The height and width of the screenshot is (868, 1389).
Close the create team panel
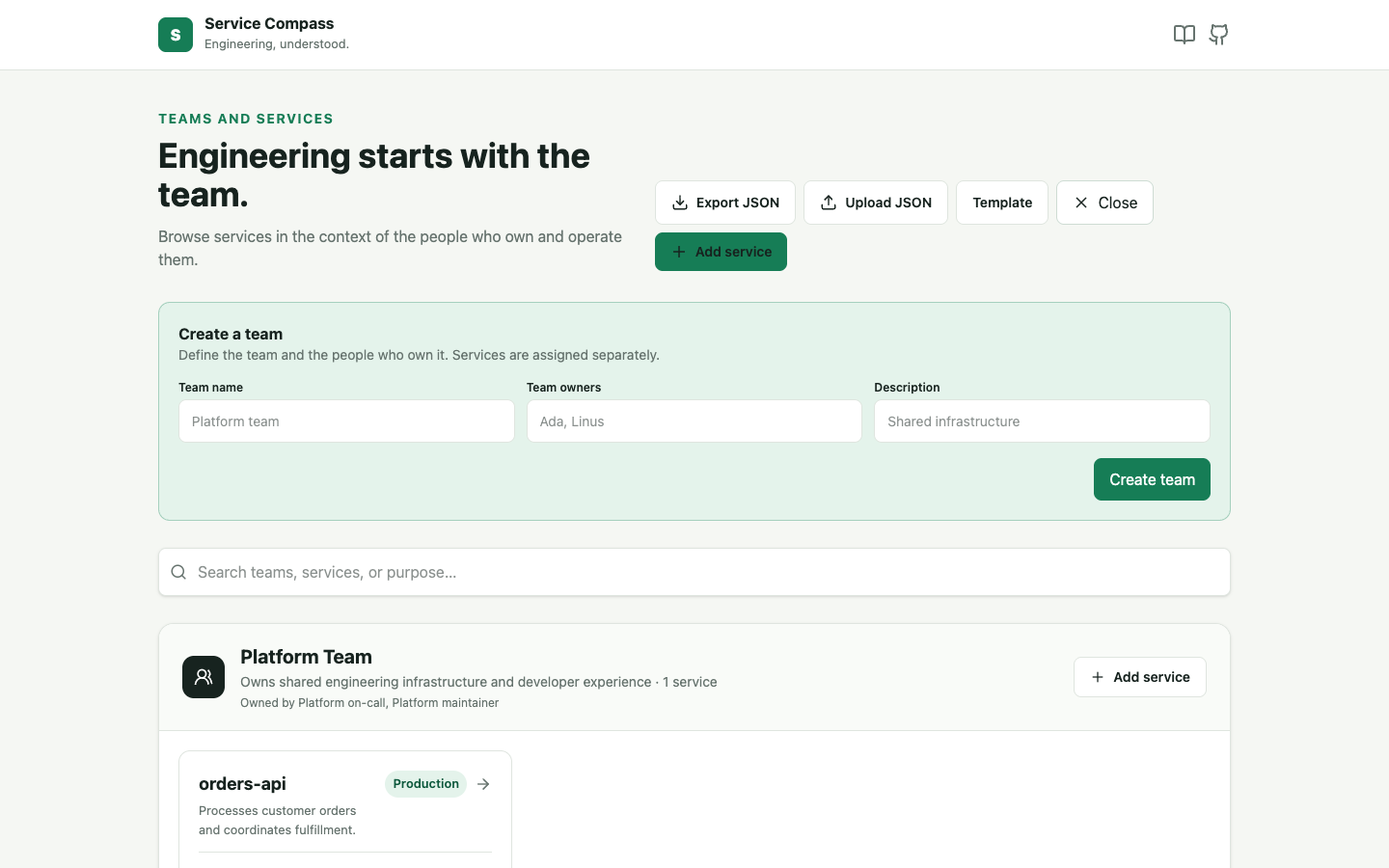click(1104, 203)
